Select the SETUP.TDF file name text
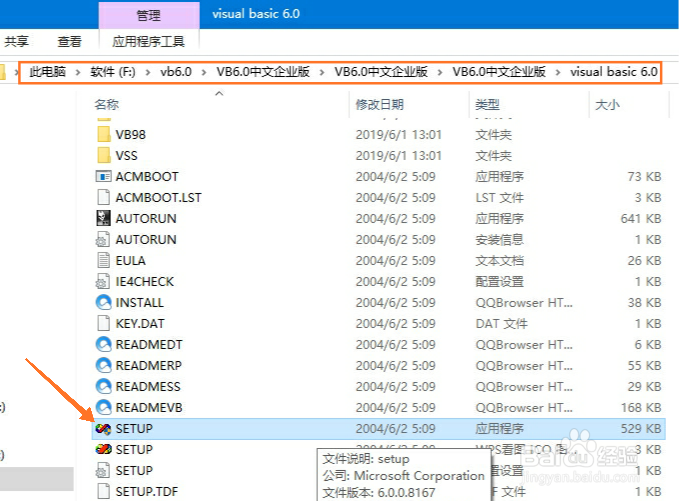679x501 pixels. tap(147, 491)
